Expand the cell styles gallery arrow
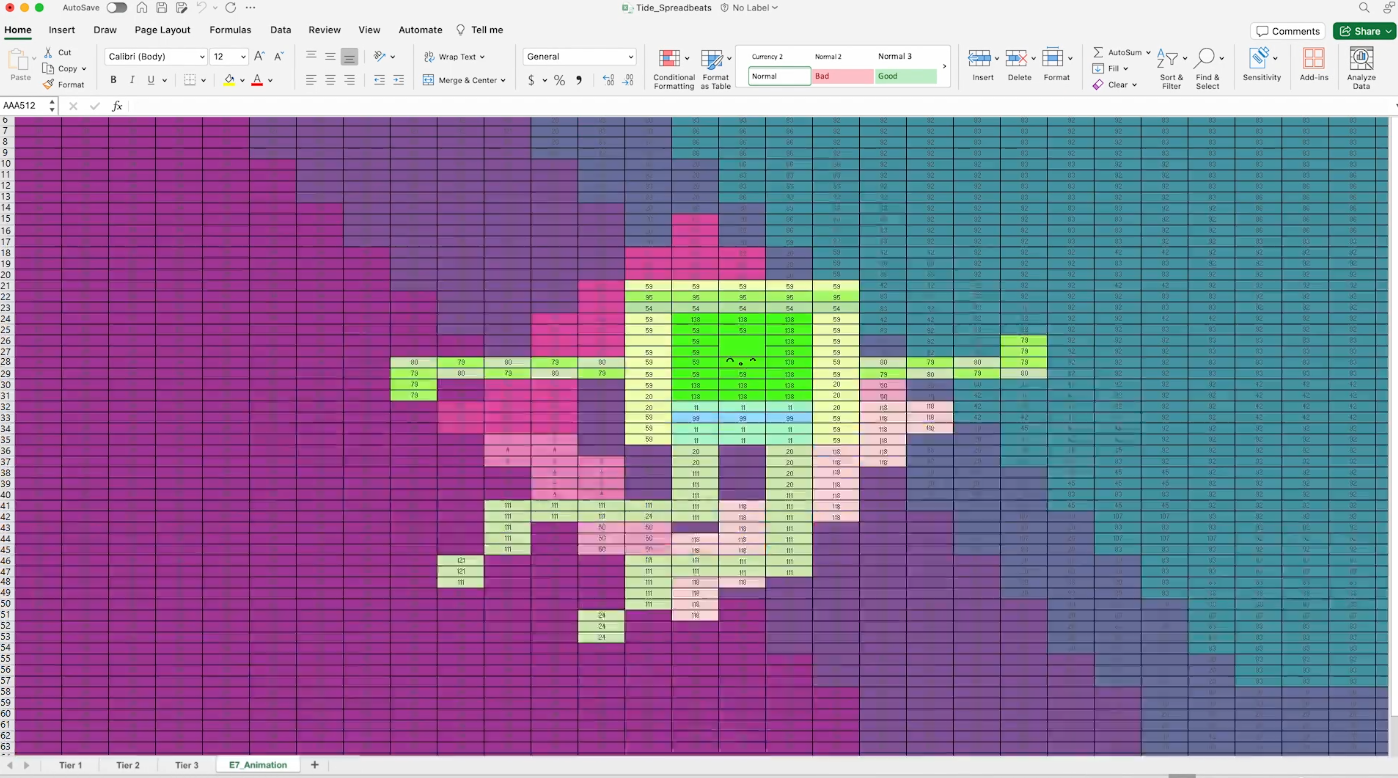 coord(944,66)
